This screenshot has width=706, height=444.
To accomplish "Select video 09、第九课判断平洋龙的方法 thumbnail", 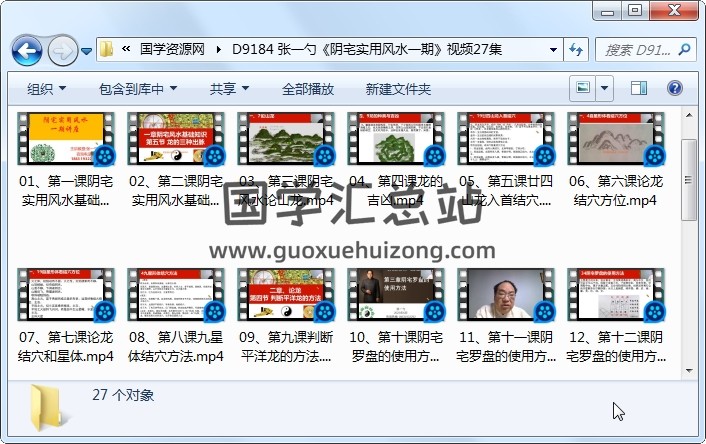I will (x=285, y=294).
